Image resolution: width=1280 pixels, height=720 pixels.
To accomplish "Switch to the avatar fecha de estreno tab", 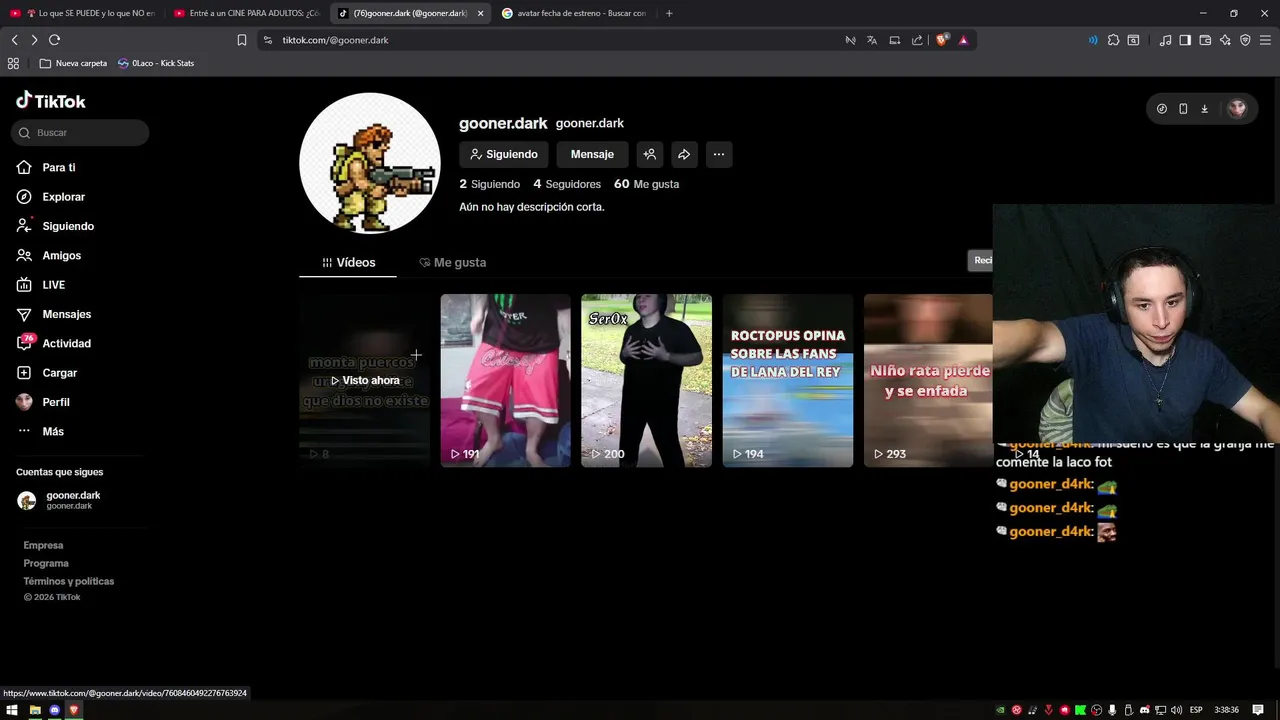I will pyautogui.click(x=575, y=13).
